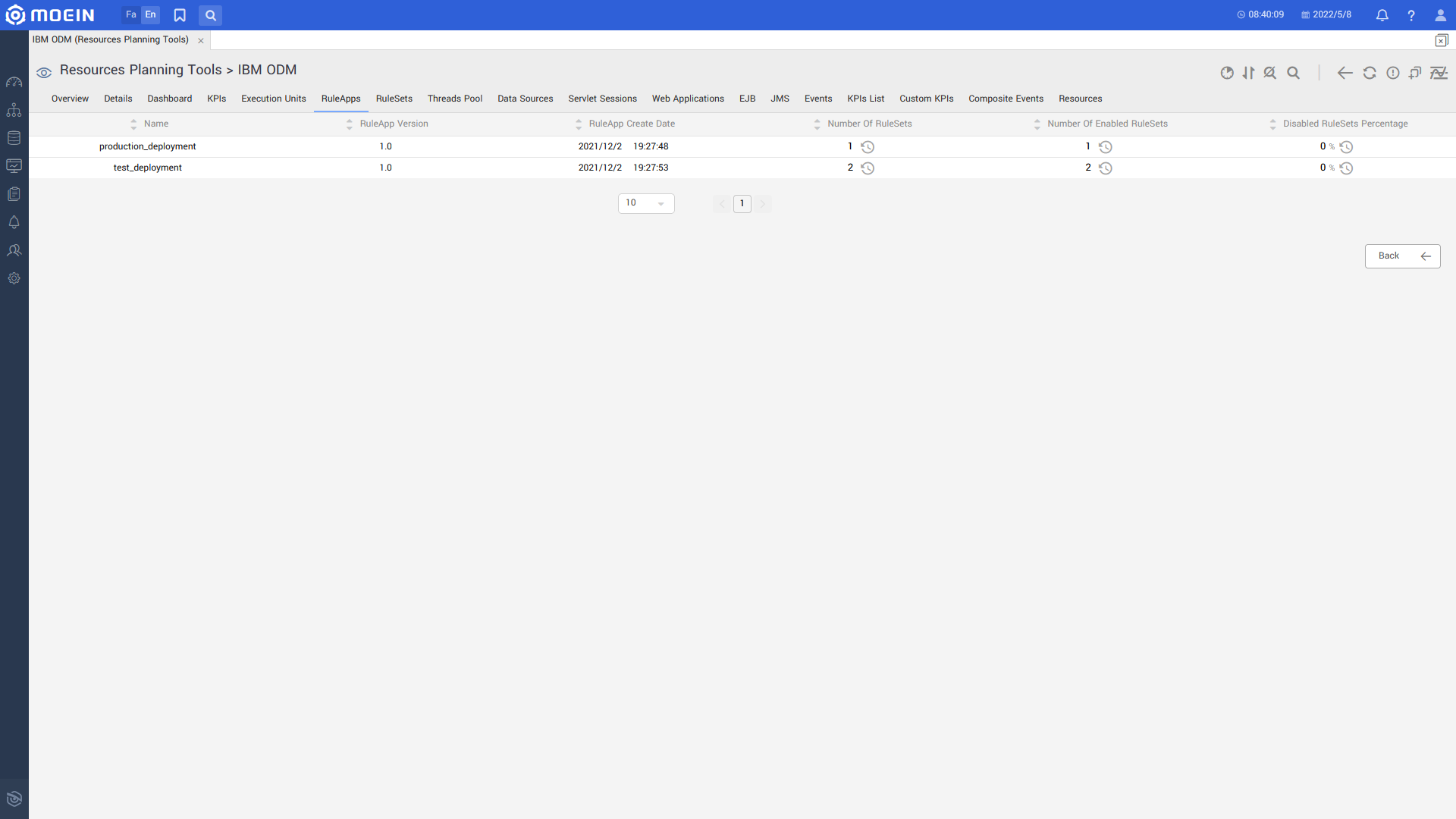Open the settings gear sidebar icon
Screen dimensions: 1456x819
click(x=14, y=278)
